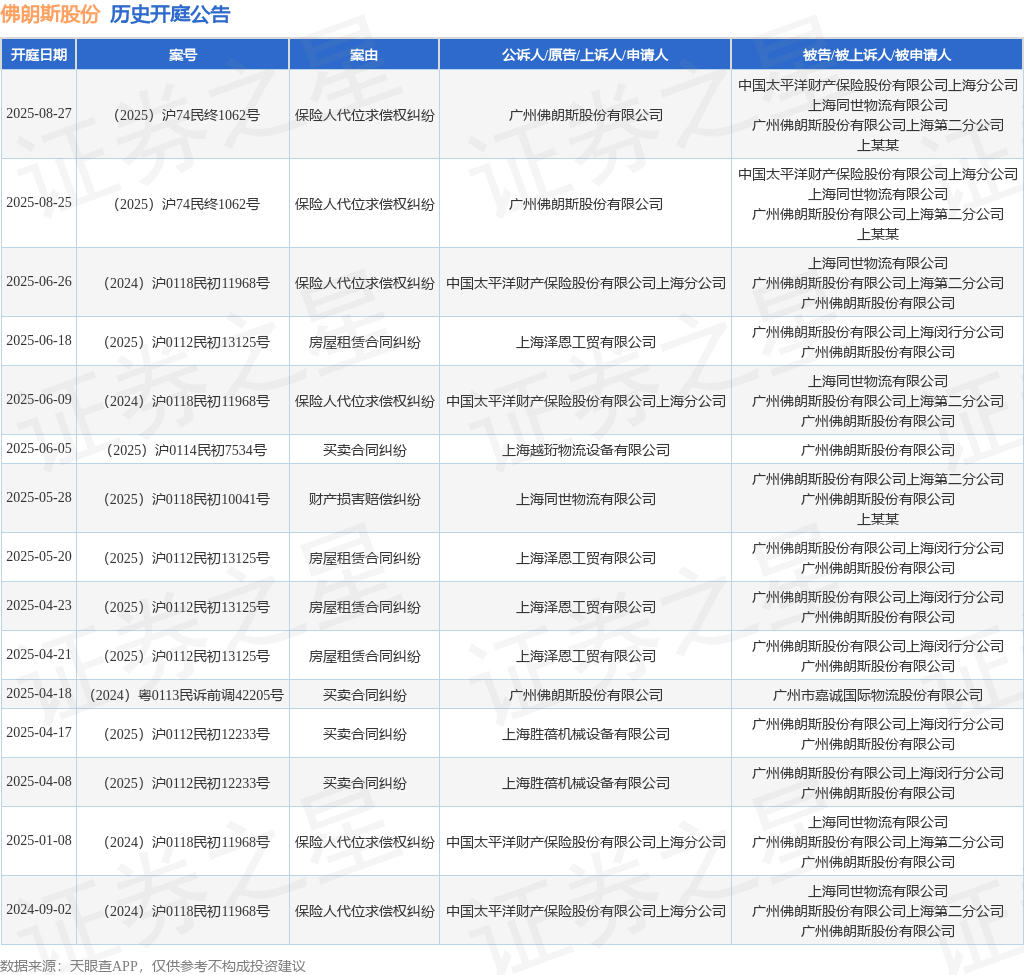
Task: Click plaintiff 上海泽恩工贸有限公司 in 2025-04-23 row
Action: coord(586,607)
